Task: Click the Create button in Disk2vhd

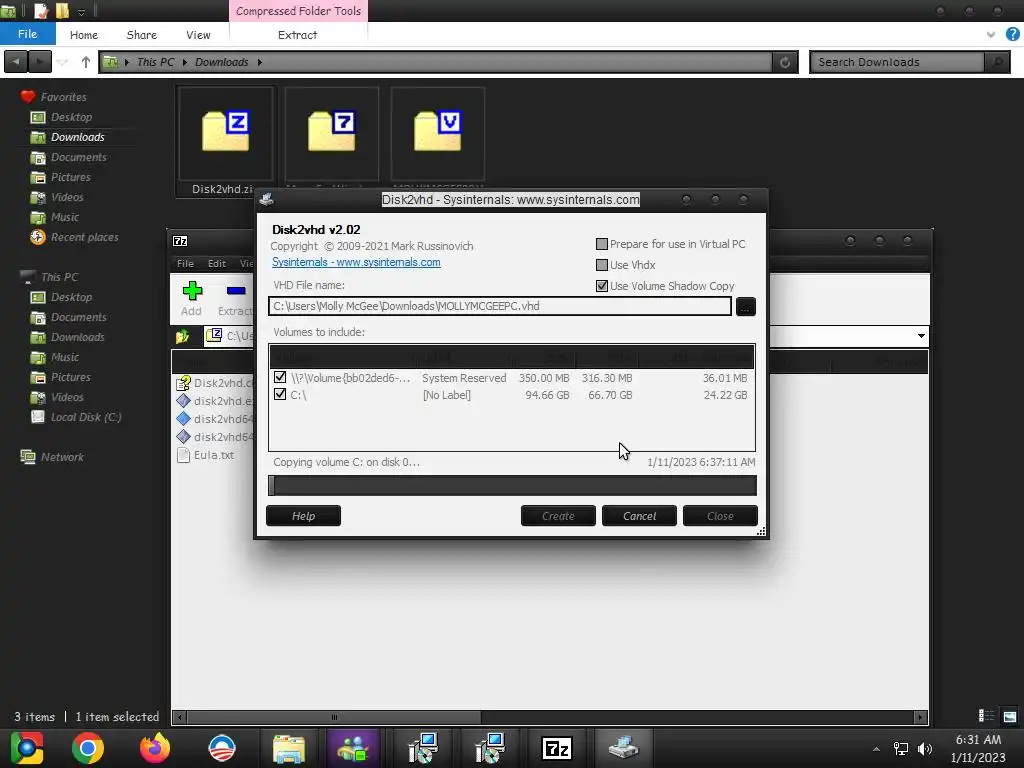Action: click(x=558, y=516)
